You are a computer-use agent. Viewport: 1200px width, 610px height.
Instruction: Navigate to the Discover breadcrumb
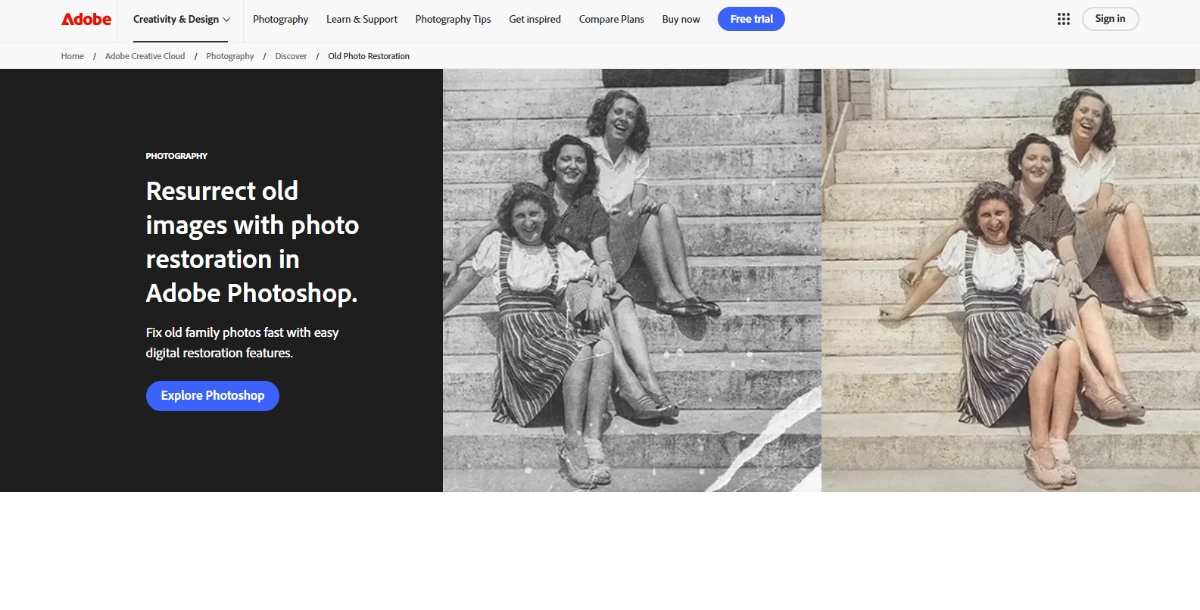click(x=291, y=56)
